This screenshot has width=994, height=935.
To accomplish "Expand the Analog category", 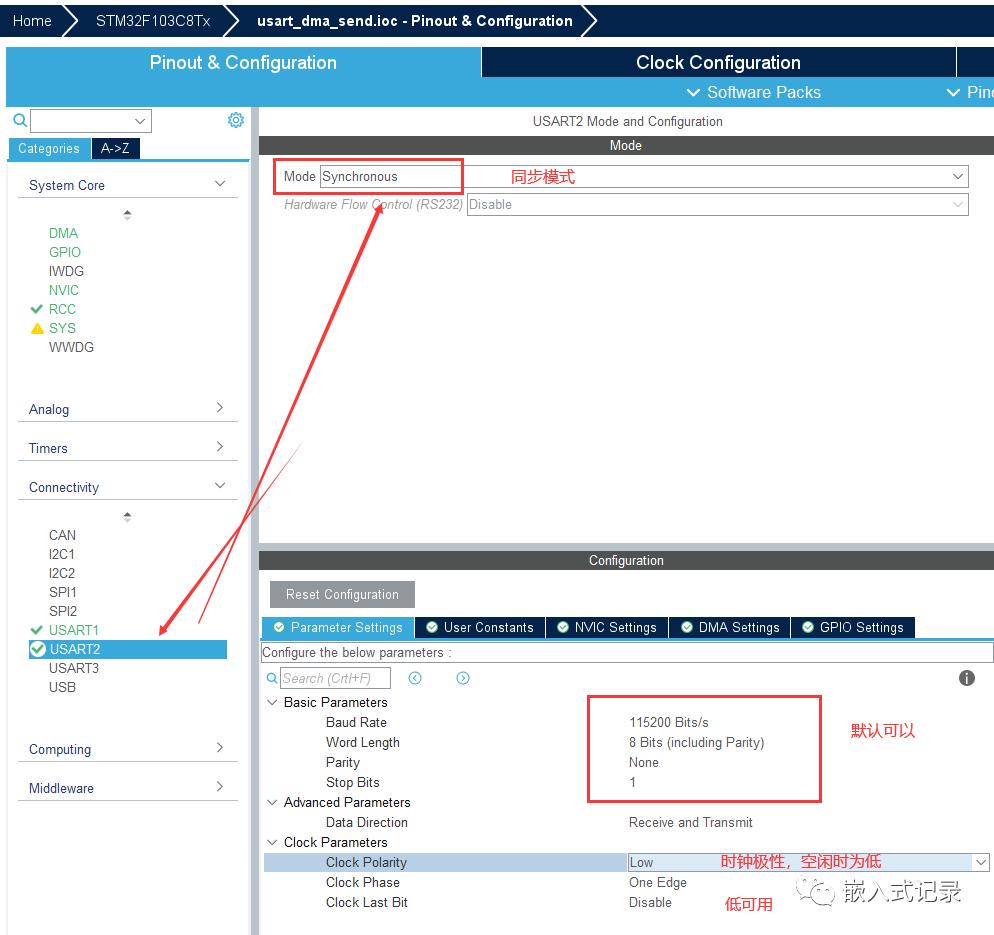I will [x=220, y=408].
